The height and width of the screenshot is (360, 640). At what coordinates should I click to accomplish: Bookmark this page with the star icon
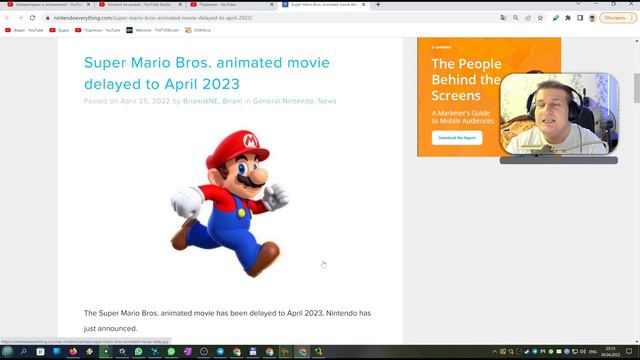(540, 18)
